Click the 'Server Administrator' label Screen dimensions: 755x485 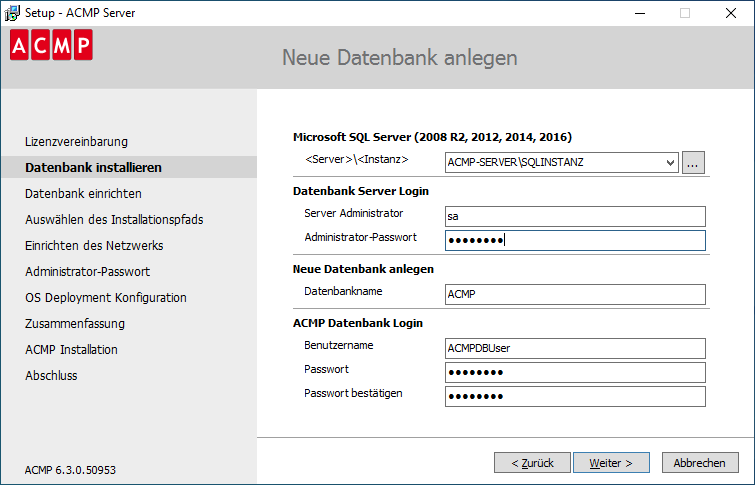click(x=353, y=213)
